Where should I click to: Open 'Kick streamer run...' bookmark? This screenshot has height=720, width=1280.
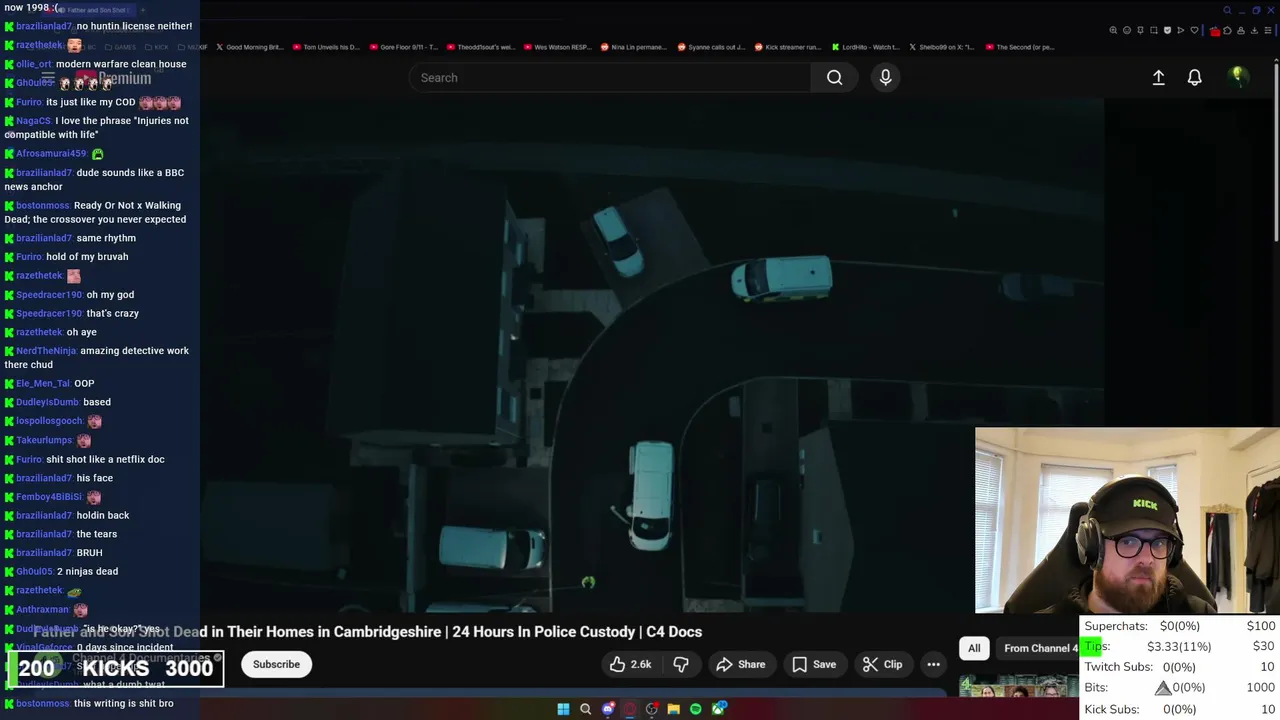(x=788, y=47)
